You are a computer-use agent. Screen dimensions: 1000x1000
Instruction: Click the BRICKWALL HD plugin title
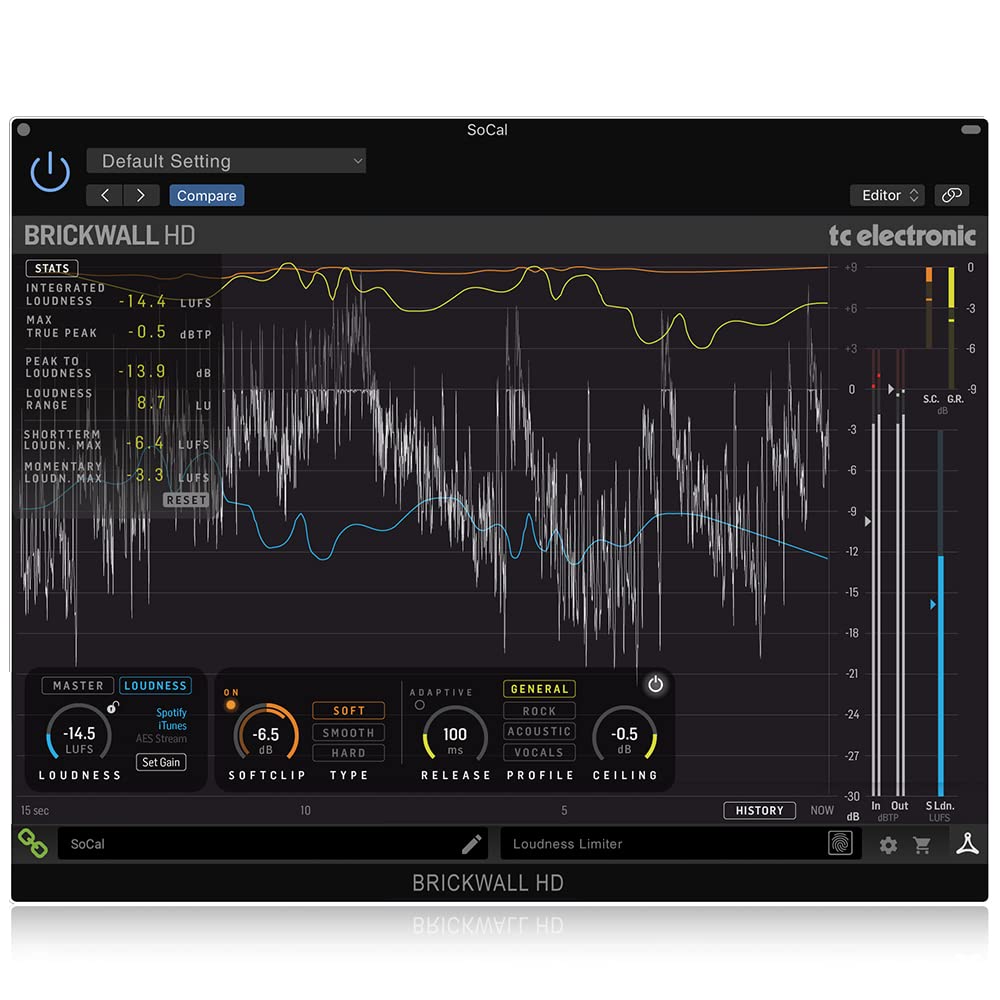(109, 235)
